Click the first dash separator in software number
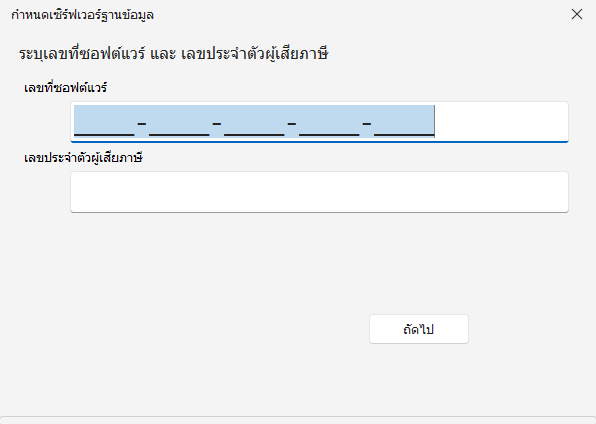 click(x=142, y=123)
